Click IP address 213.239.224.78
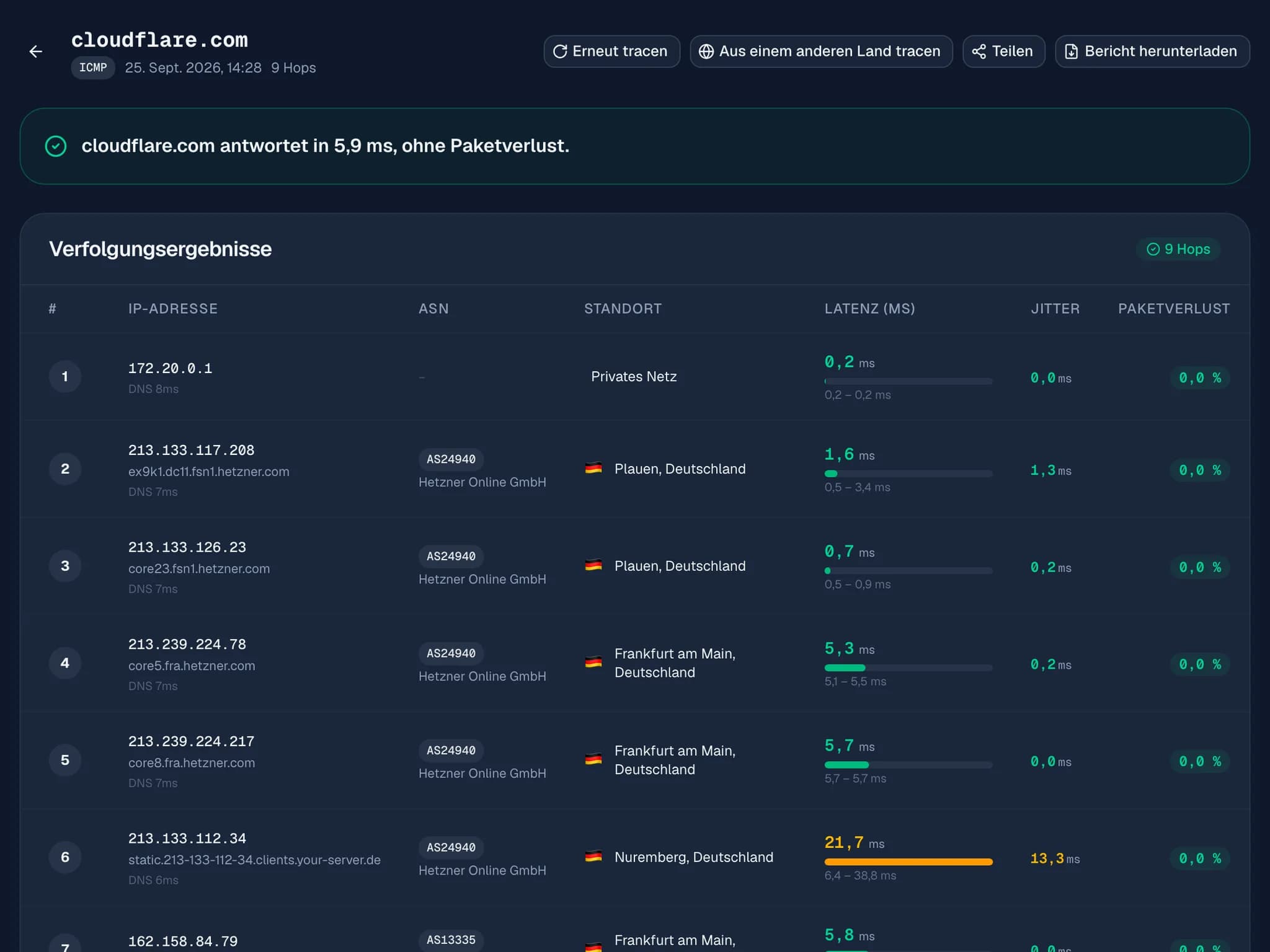The width and height of the screenshot is (1270, 952). point(187,645)
